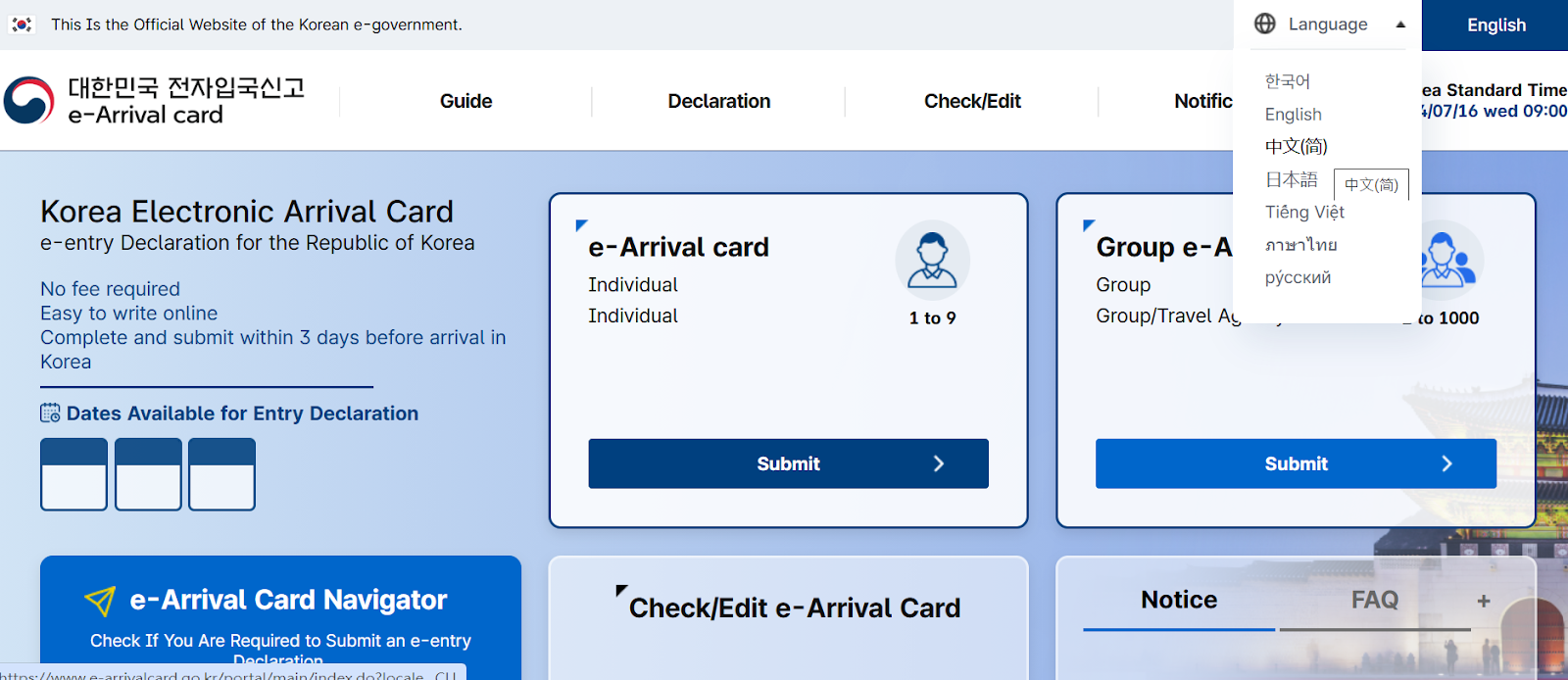The image size is (1568, 680).
Task: Submit a Group e-Arrival card
Action: point(1296,463)
